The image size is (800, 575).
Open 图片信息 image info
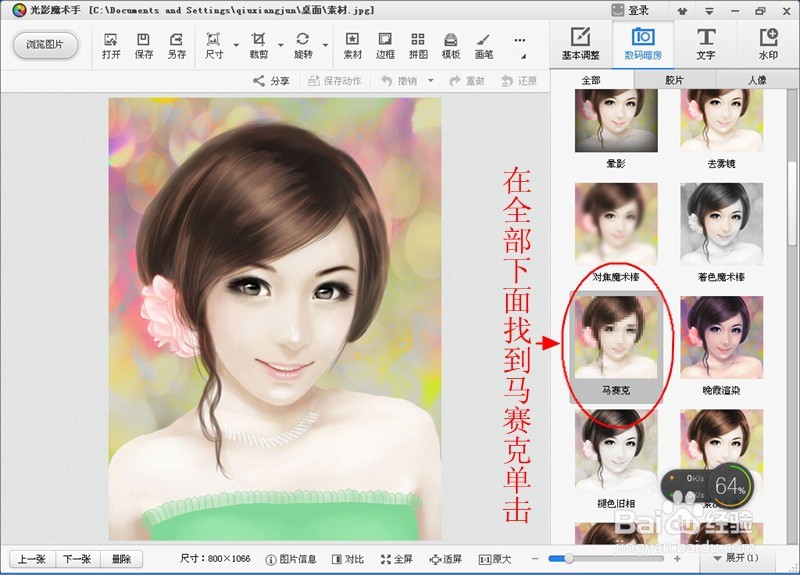point(291,559)
